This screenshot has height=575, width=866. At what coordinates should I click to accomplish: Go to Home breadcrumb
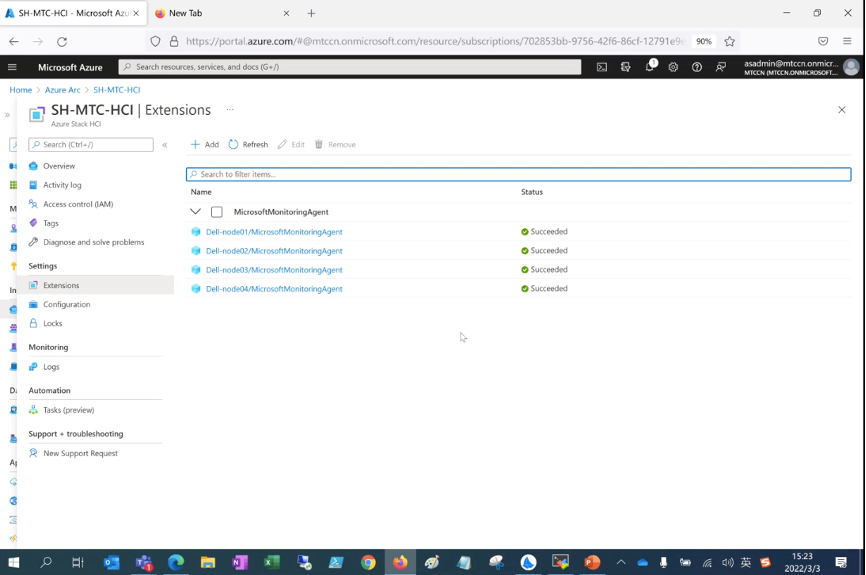(20, 89)
